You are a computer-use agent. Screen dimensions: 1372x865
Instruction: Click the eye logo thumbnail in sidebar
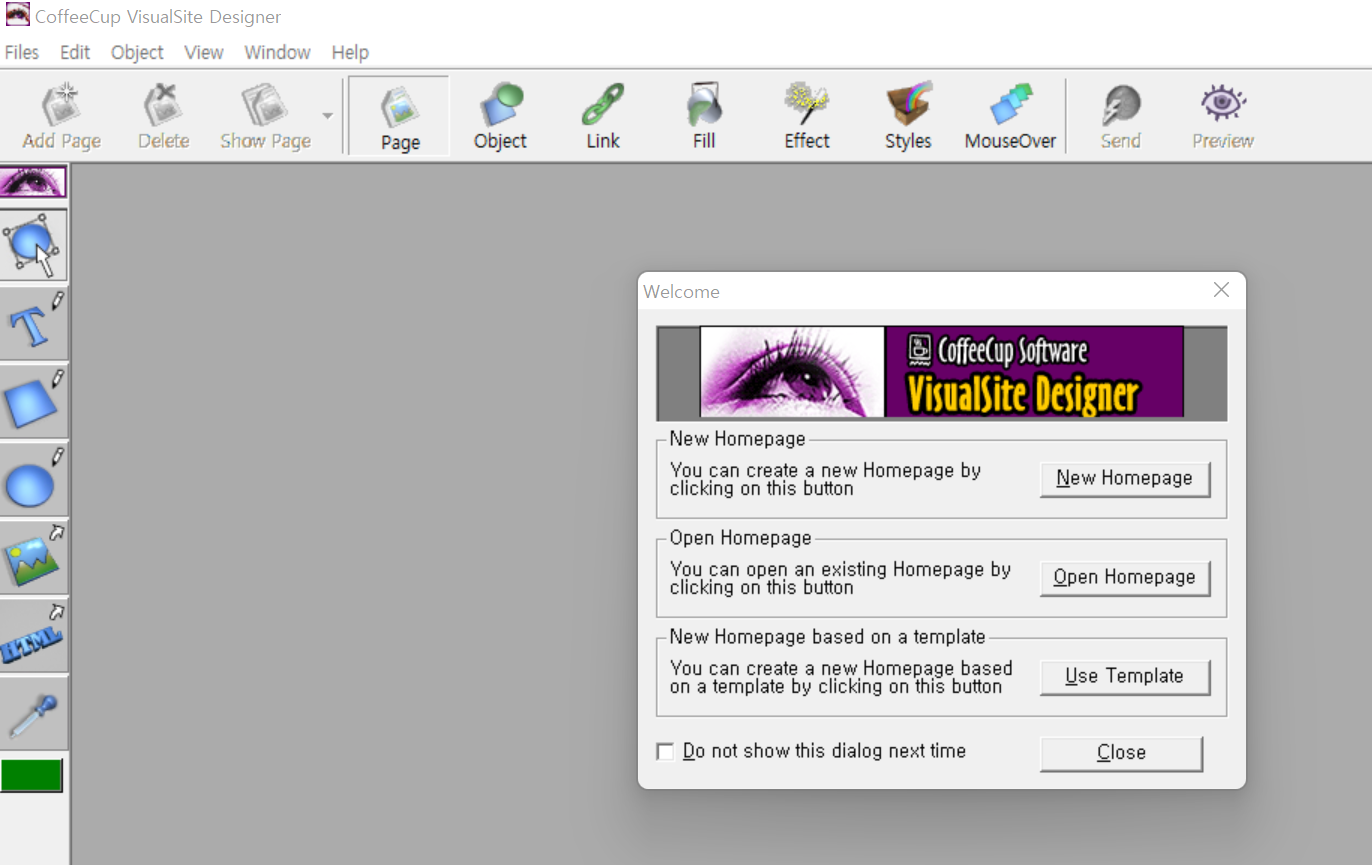pyautogui.click(x=33, y=182)
